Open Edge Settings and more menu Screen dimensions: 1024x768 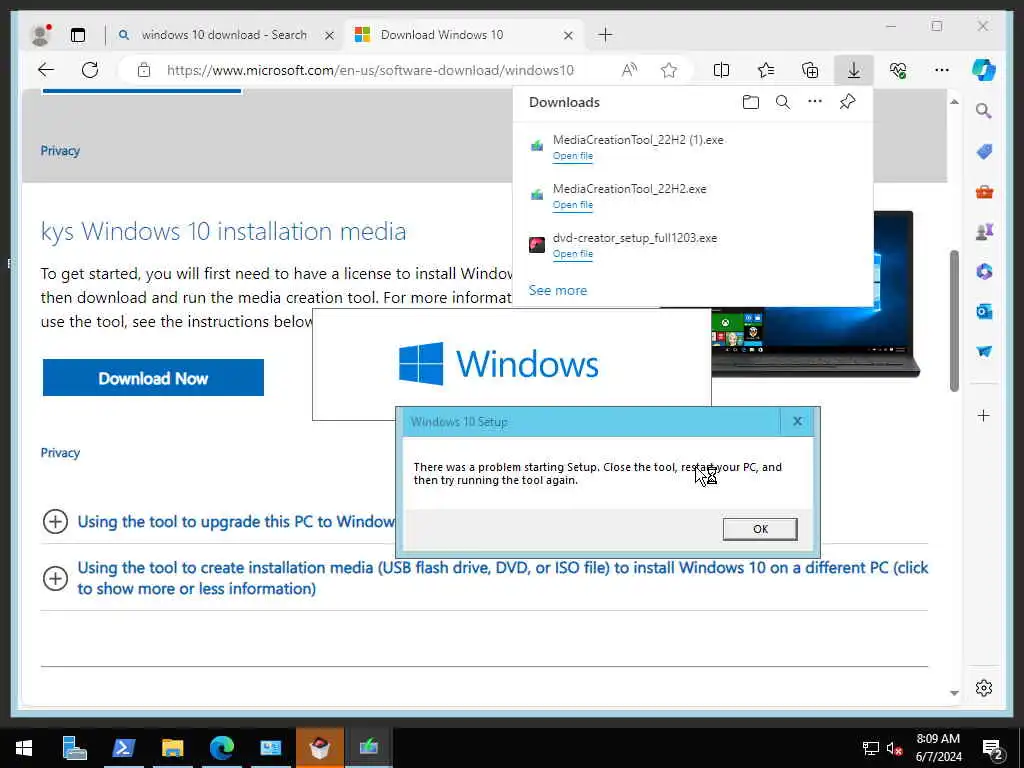point(942,70)
